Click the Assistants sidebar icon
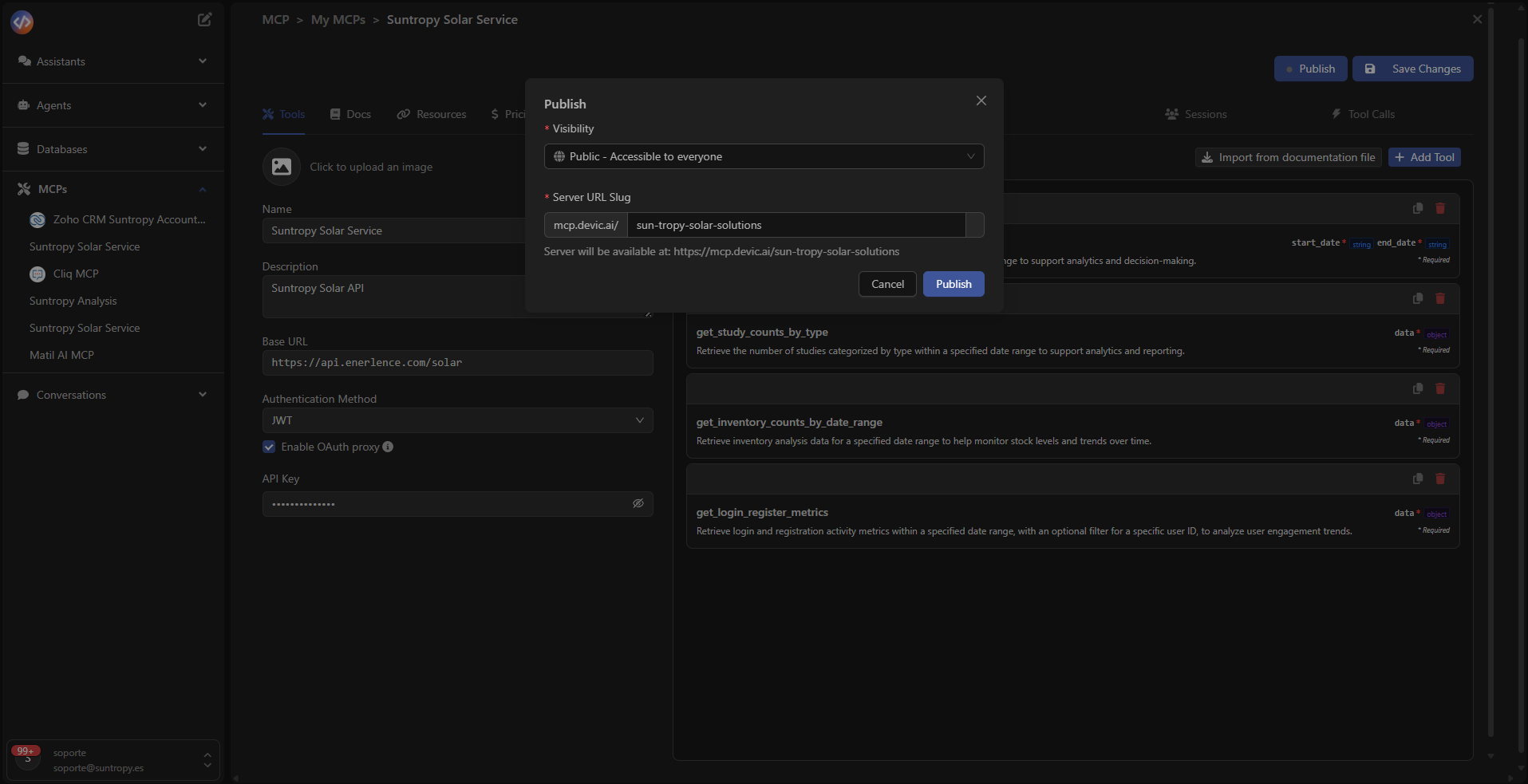This screenshot has width=1528, height=784. pos(24,61)
